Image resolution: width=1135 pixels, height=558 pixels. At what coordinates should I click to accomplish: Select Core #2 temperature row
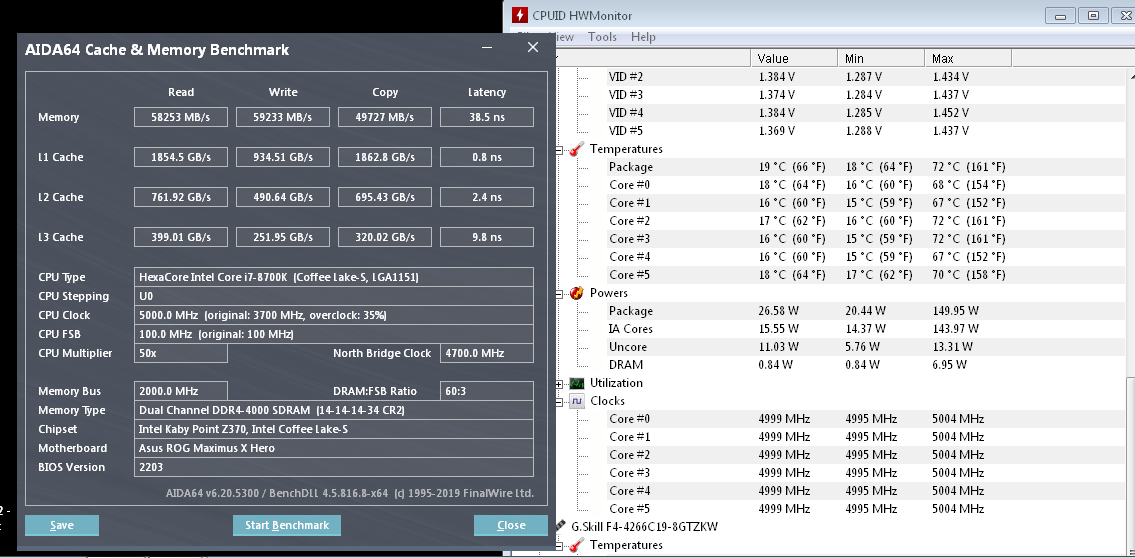pos(866,221)
